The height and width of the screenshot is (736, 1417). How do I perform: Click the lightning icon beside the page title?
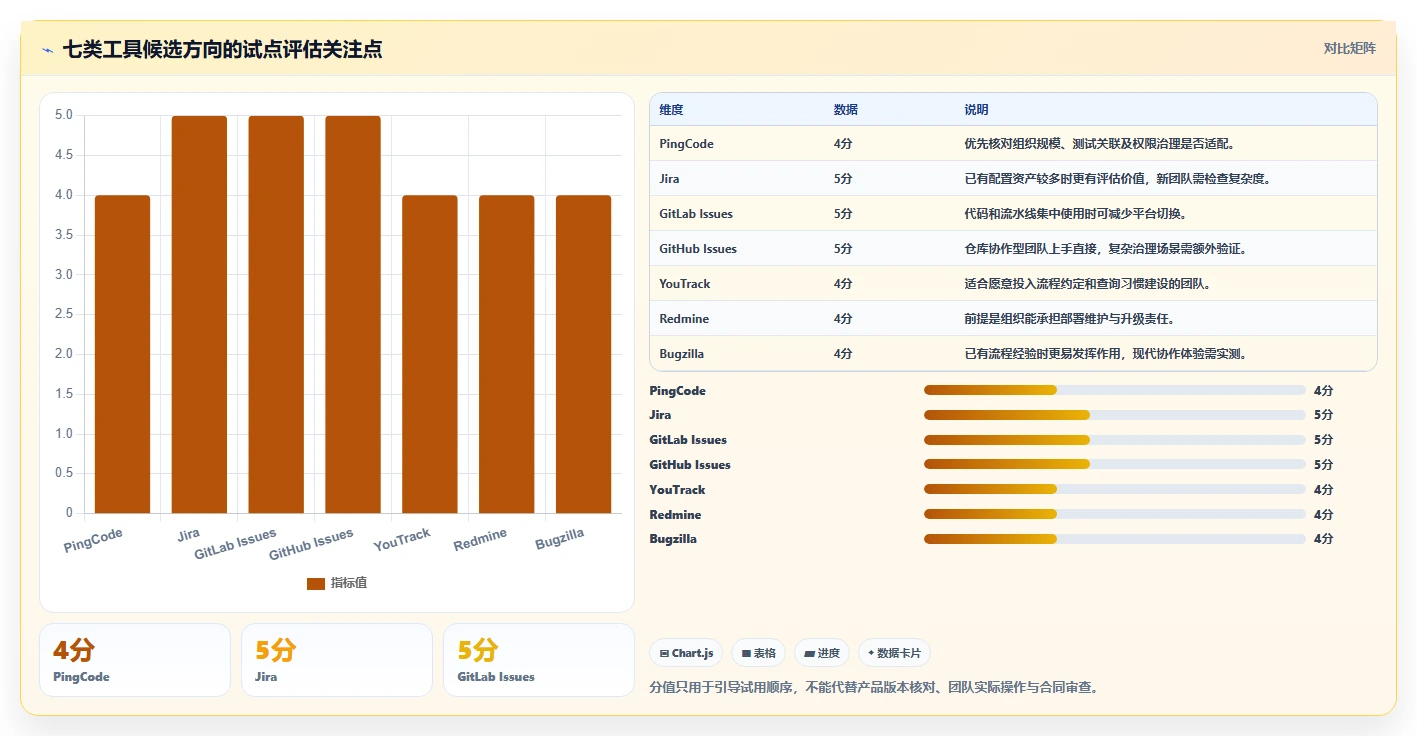point(48,50)
